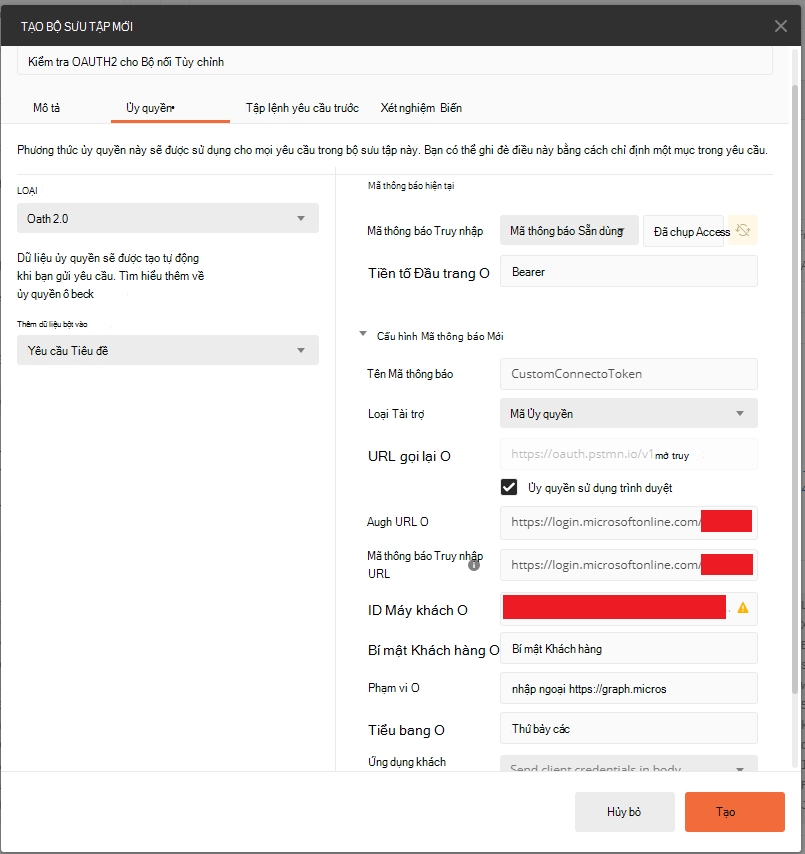The width and height of the screenshot is (805, 854).
Task: Open the Mã thông báo Sẵn dùng dropdown
Action: pos(569,230)
